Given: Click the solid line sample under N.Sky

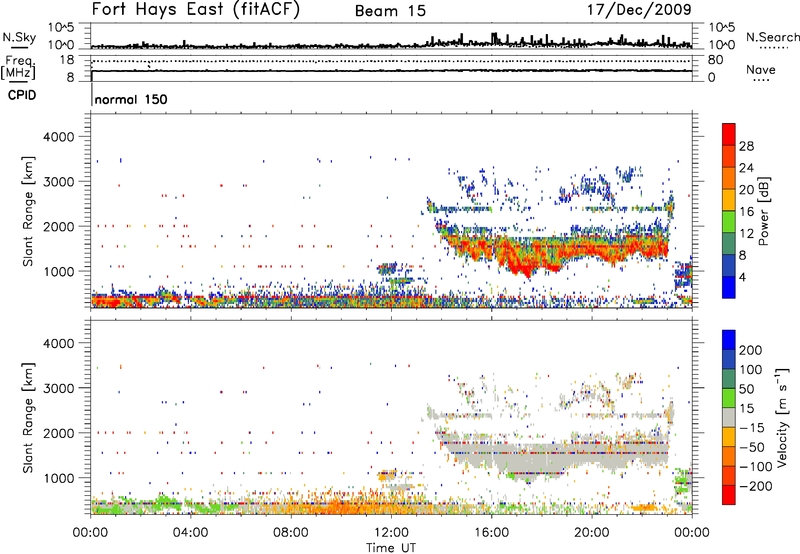Looking at the screenshot, I should click(x=19, y=47).
